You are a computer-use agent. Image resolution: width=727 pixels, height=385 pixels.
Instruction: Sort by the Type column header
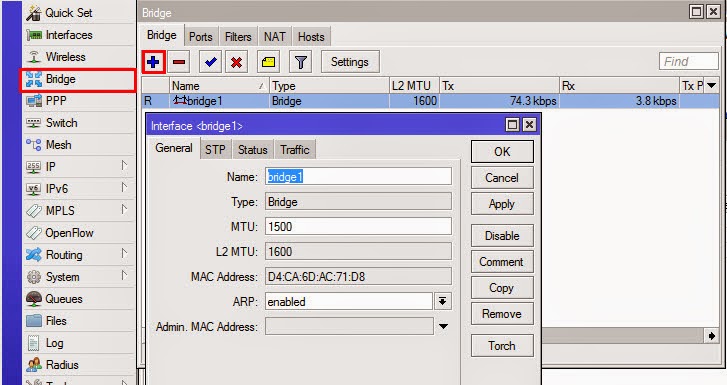point(329,85)
